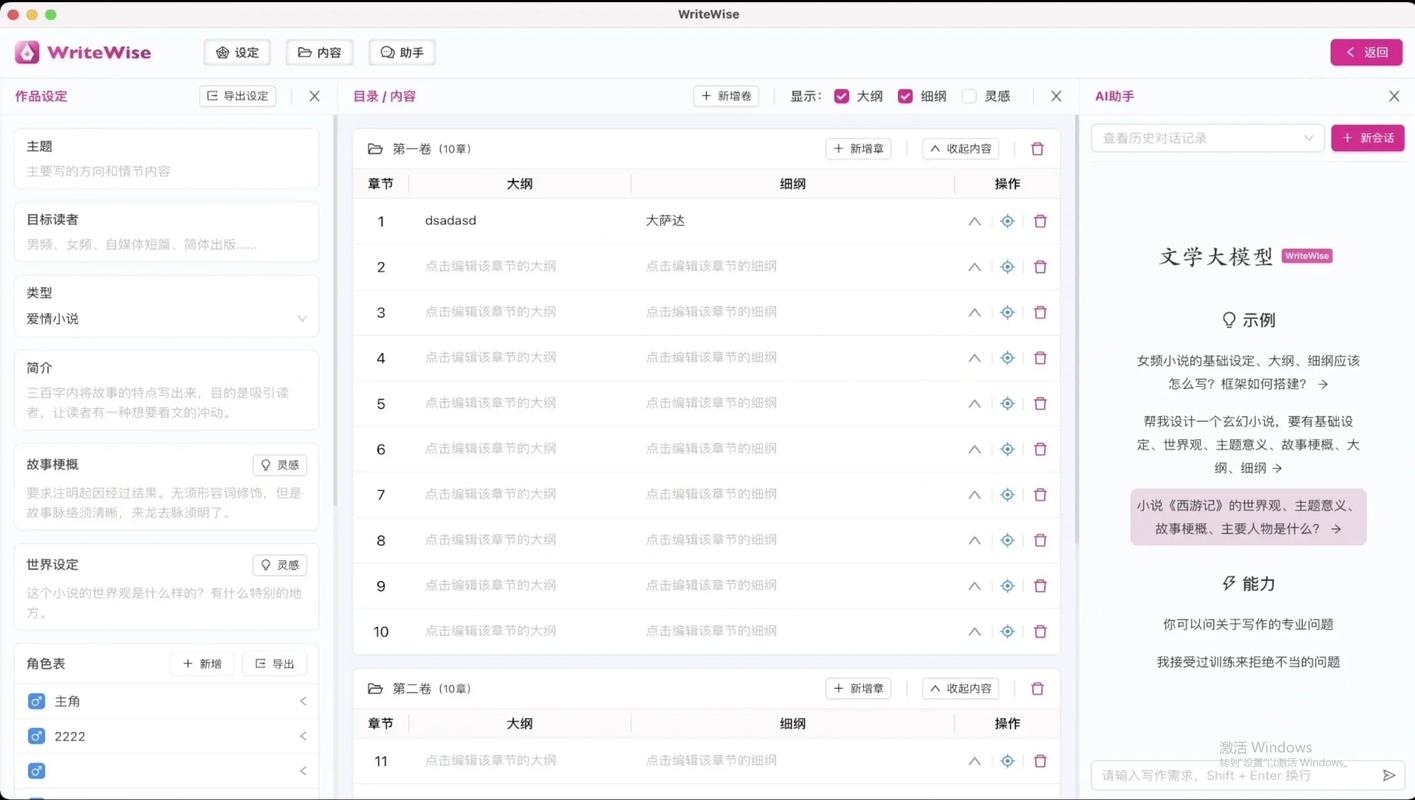
Task: Delete 第二卷 with trash icon
Action: tap(1037, 689)
